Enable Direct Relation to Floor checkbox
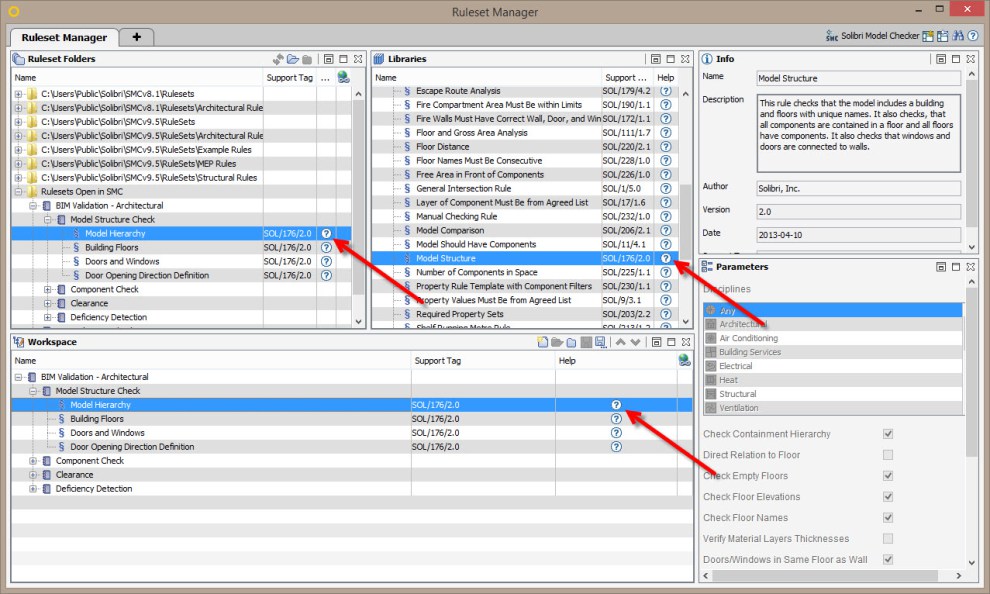 pyautogui.click(x=887, y=455)
